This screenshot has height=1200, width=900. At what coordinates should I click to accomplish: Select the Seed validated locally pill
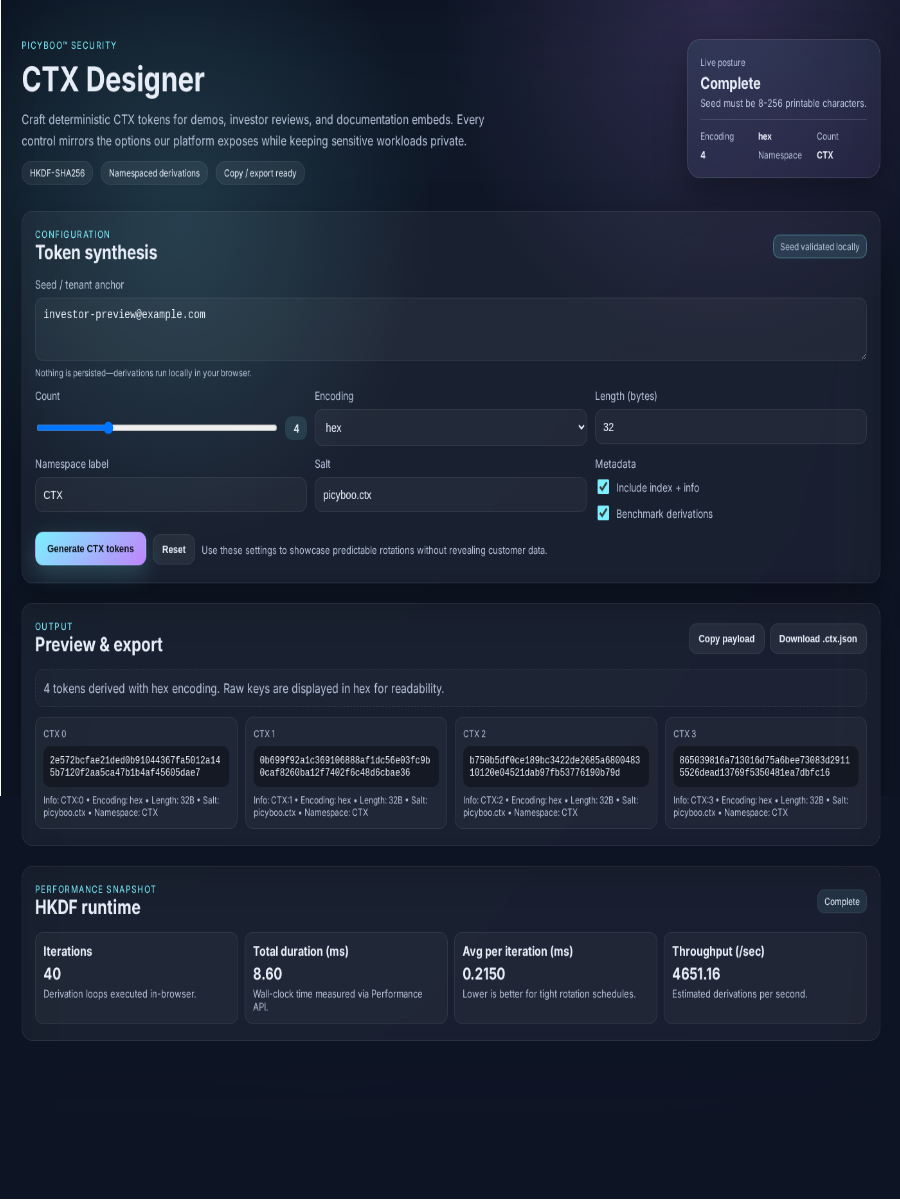click(819, 246)
